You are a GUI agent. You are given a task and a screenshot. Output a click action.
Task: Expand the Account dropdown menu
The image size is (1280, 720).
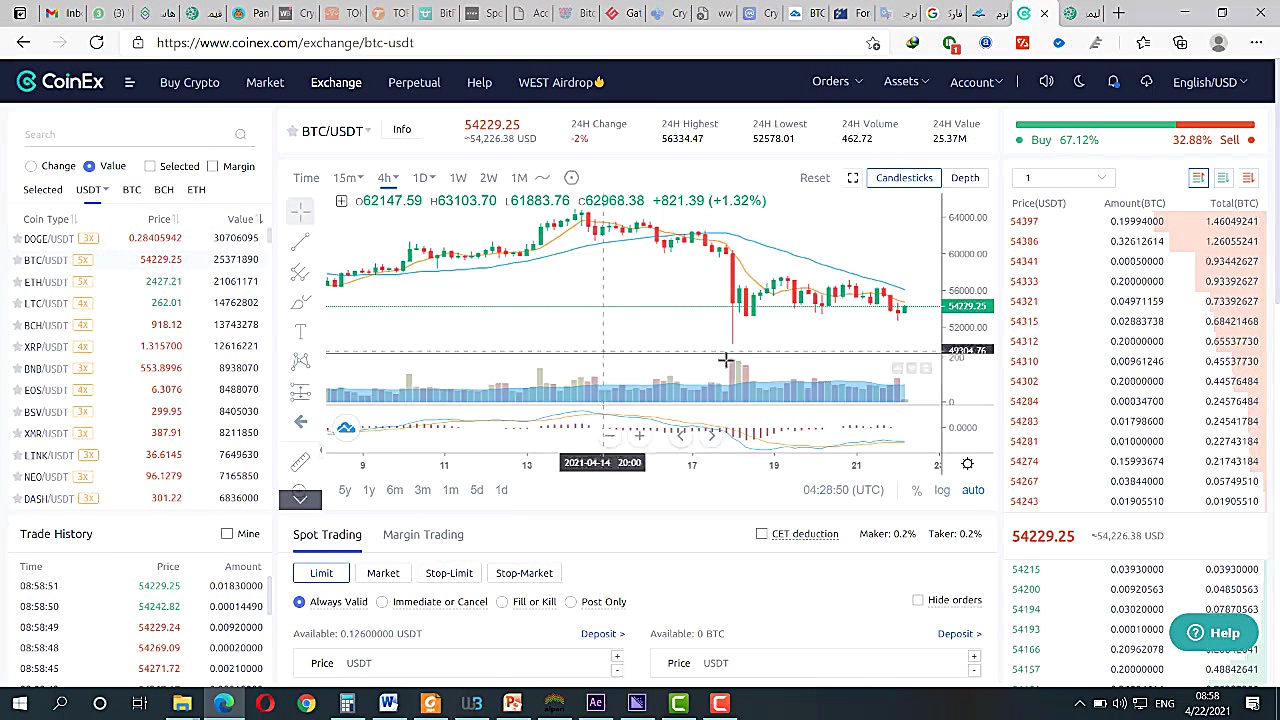pos(976,82)
